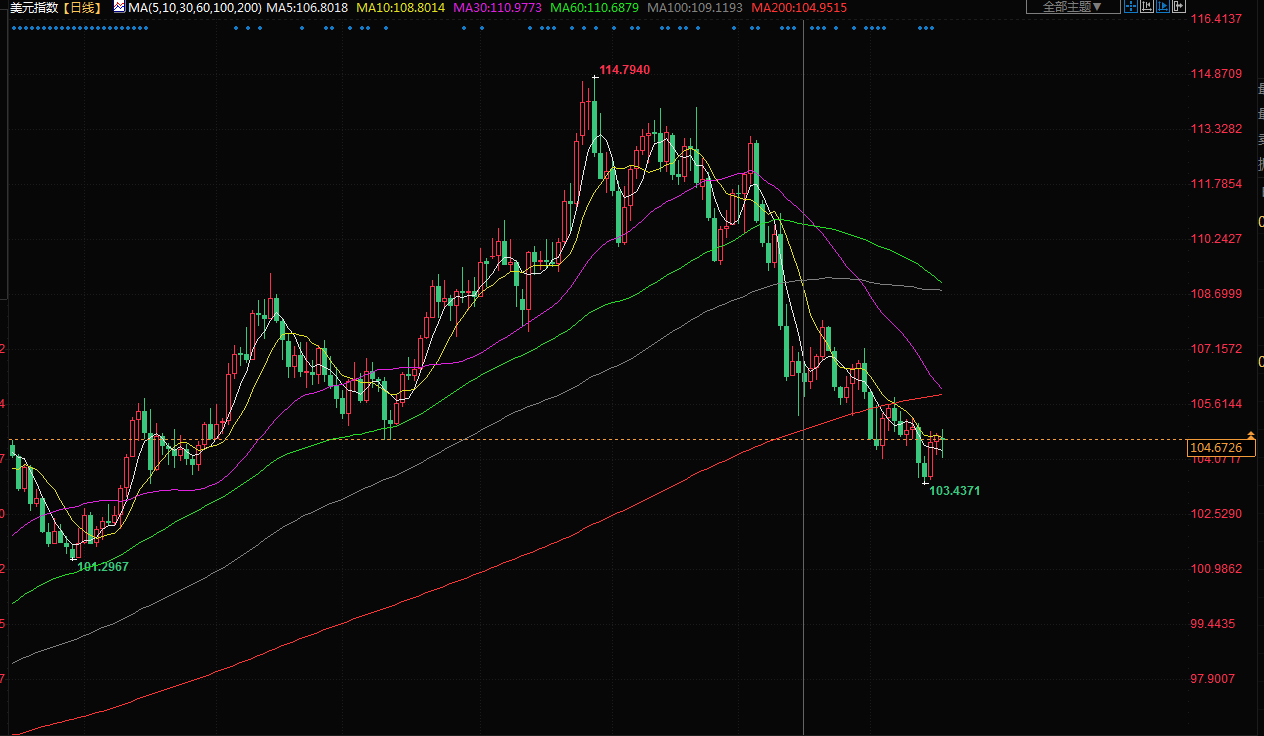Click the 101.2967 low price label
Image resolution: width=1264 pixels, height=736 pixels.
(x=103, y=566)
